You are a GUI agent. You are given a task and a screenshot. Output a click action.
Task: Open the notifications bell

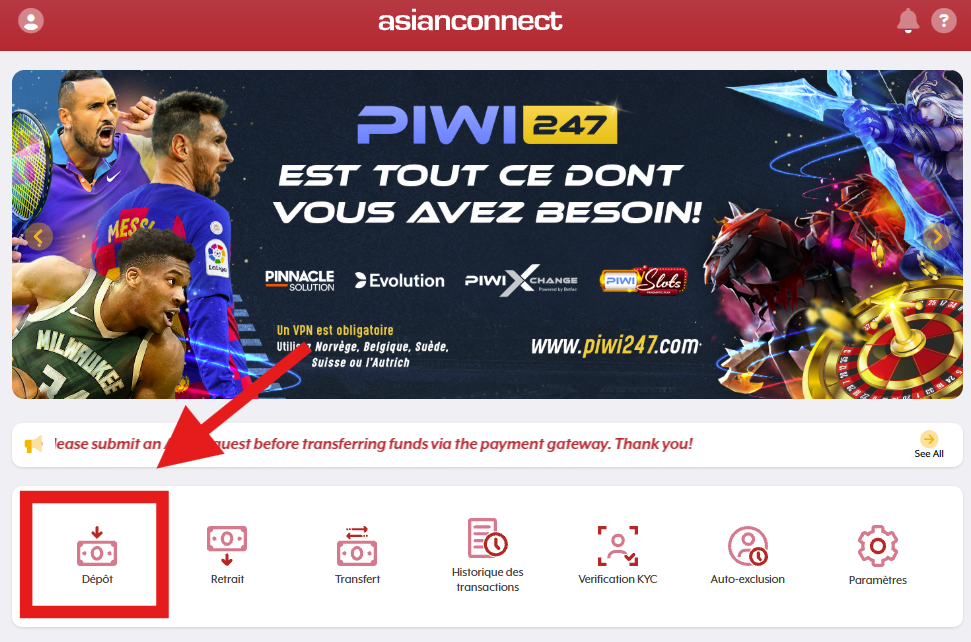[x=908, y=20]
